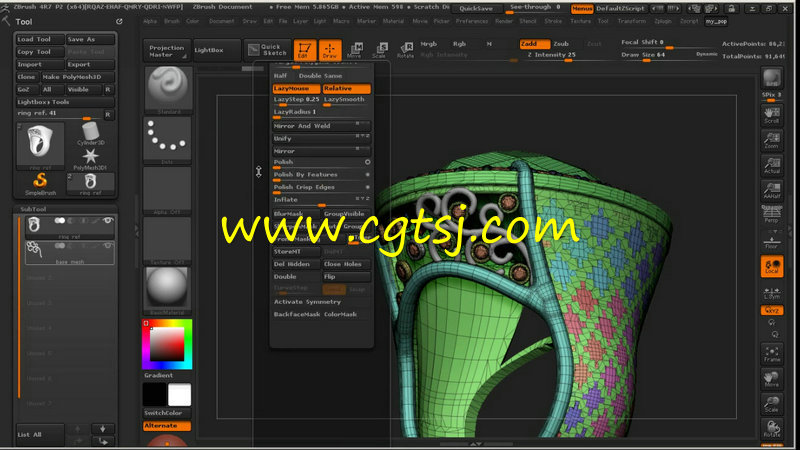Toggle the Zsub mode button
This screenshot has height=450, width=800.
click(x=561, y=44)
